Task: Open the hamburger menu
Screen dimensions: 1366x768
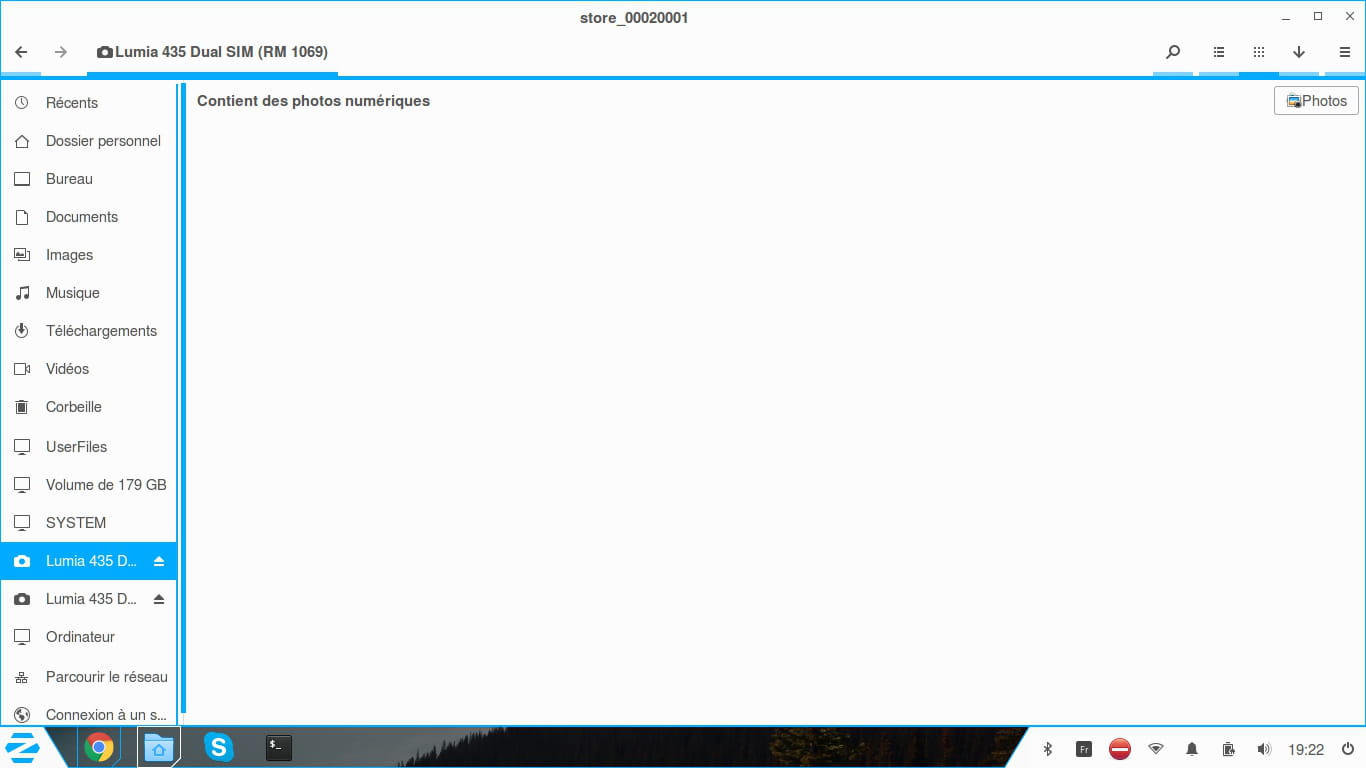Action: tap(1345, 52)
